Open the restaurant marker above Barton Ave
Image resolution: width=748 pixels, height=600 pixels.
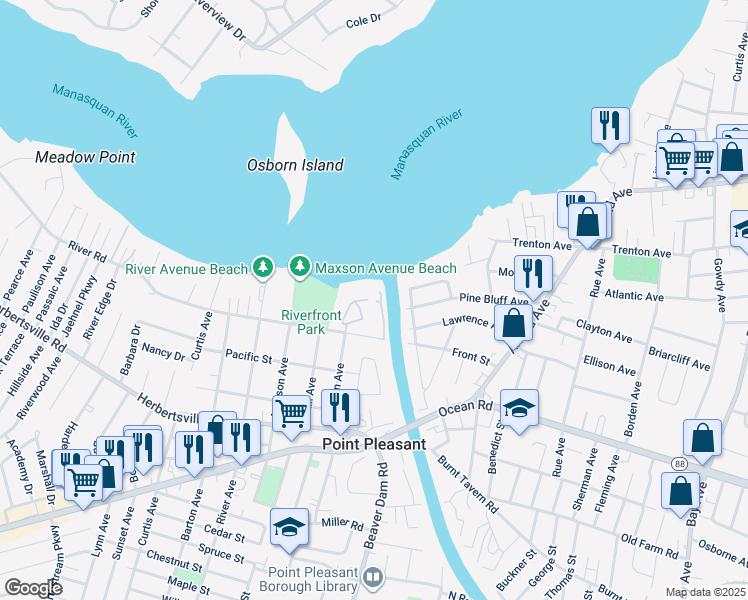[194, 450]
